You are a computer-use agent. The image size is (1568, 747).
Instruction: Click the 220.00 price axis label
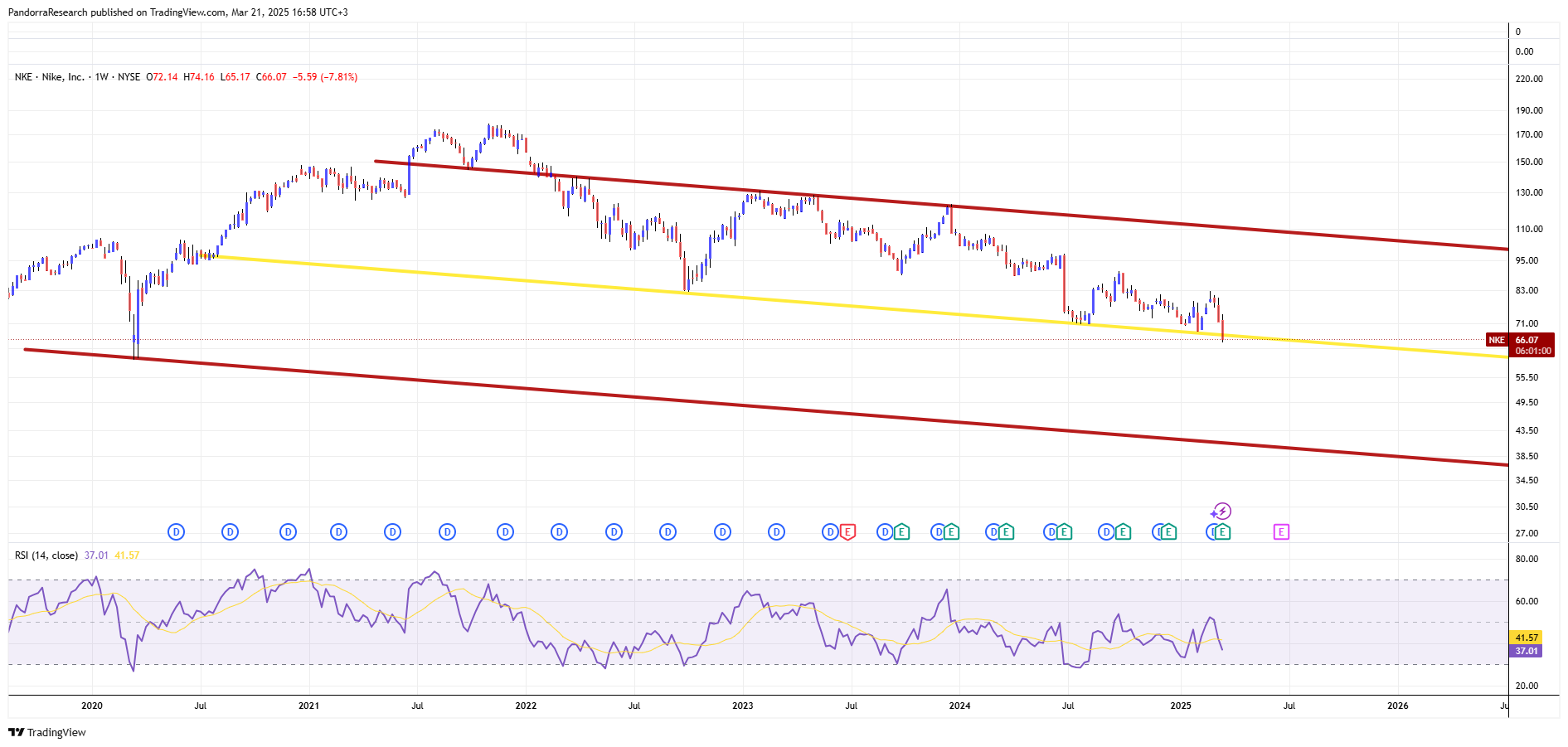[x=1529, y=79]
